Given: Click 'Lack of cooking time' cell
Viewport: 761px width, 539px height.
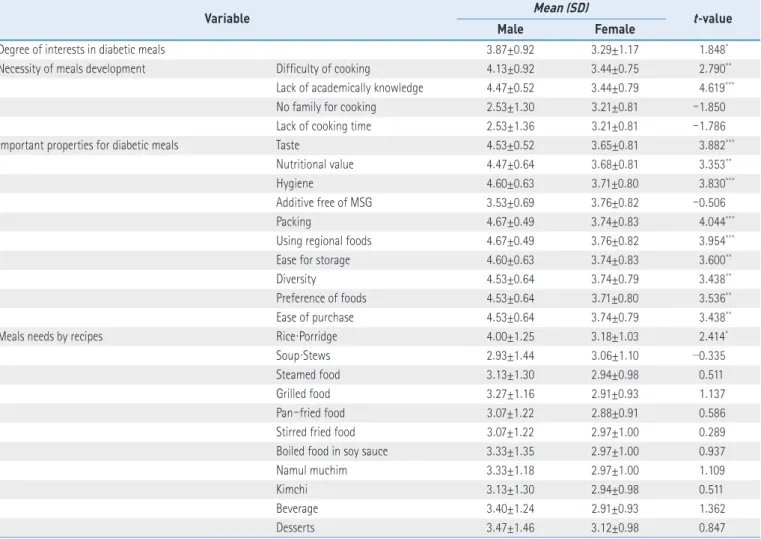Looking at the screenshot, I should pos(323,126).
